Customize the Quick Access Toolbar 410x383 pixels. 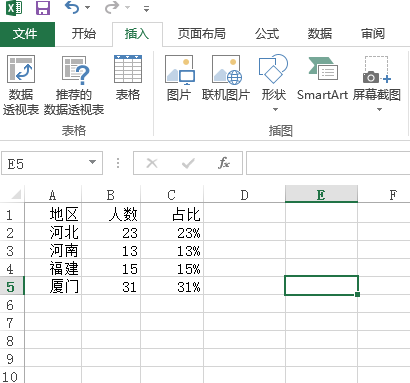tap(146, 9)
